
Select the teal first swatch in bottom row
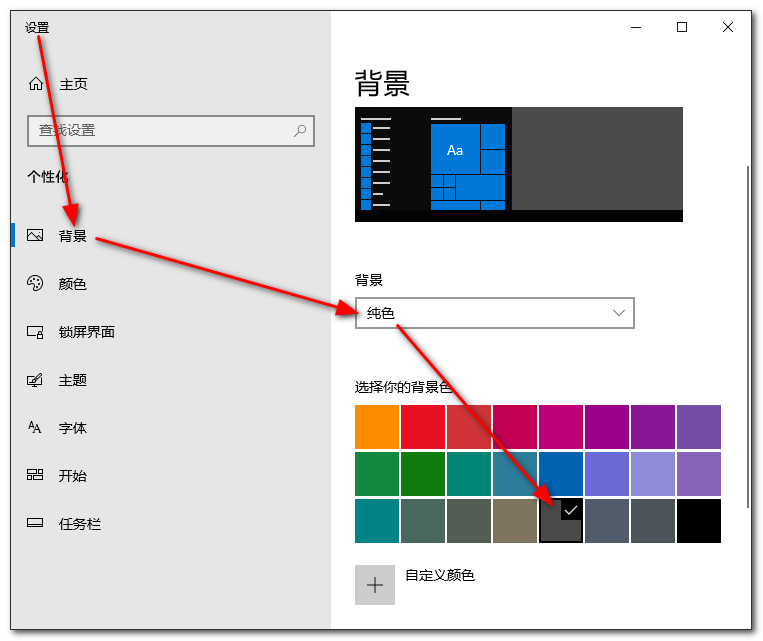[377, 520]
